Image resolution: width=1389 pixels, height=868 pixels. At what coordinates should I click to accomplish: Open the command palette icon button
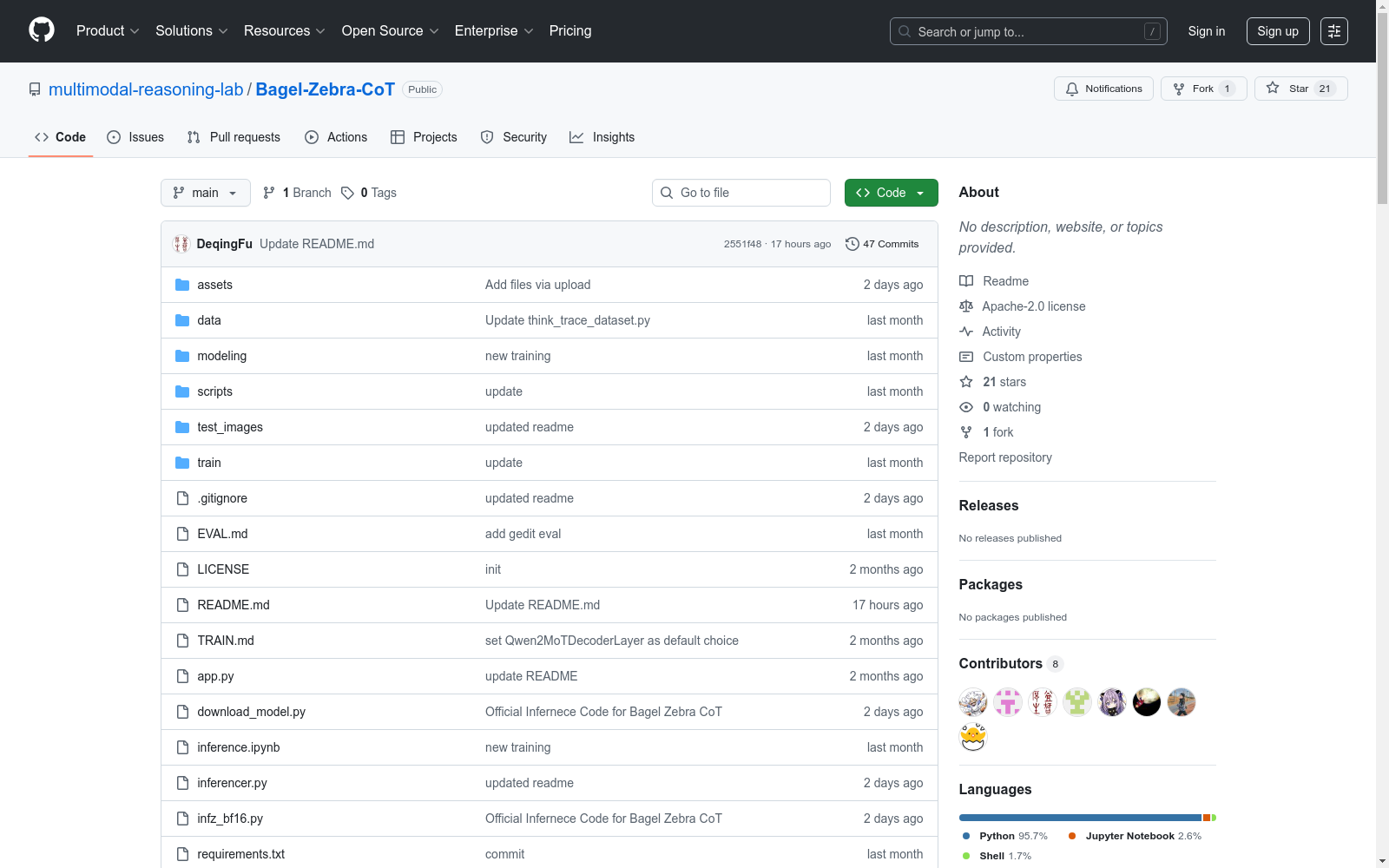tap(1334, 31)
